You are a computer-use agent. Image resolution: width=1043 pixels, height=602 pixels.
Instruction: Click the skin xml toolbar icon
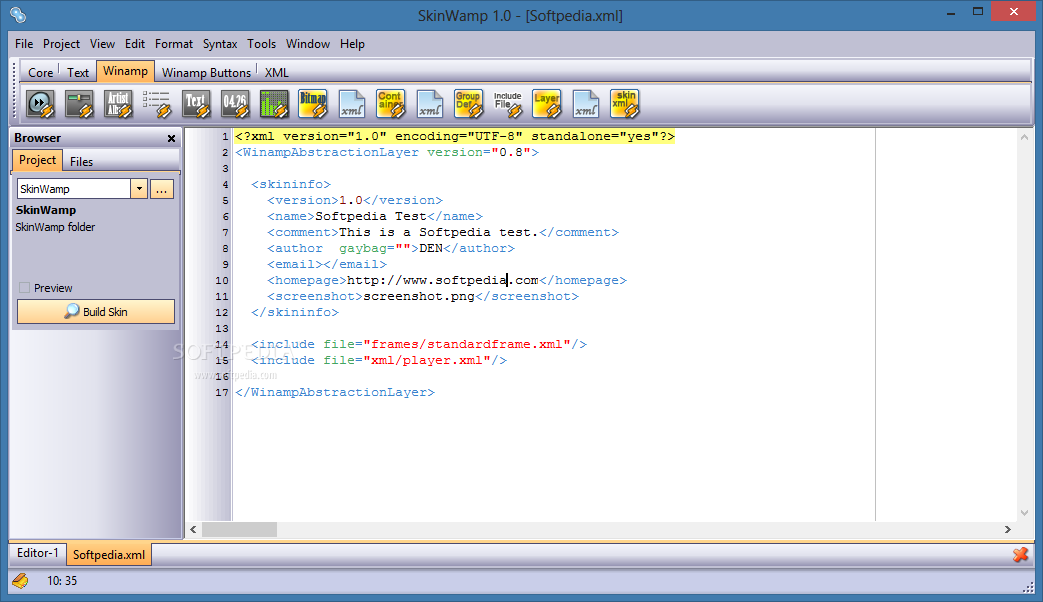(x=625, y=104)
